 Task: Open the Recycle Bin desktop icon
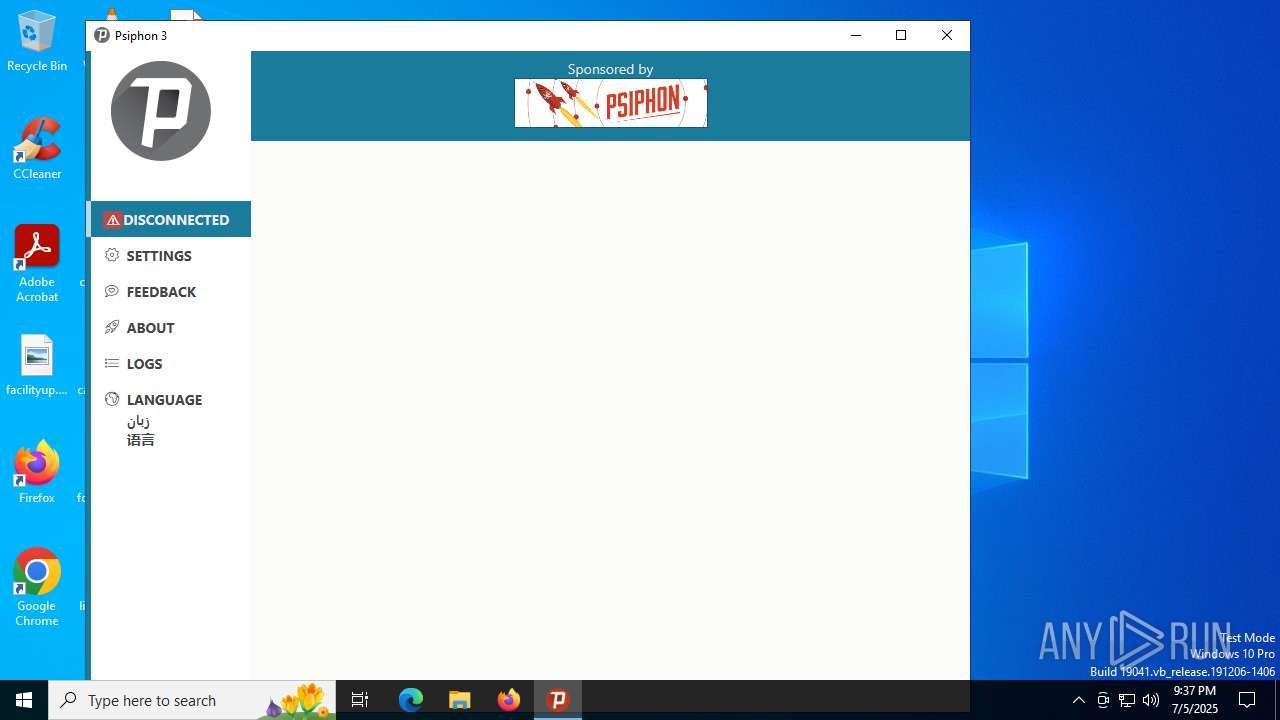[x=37, y=42]
